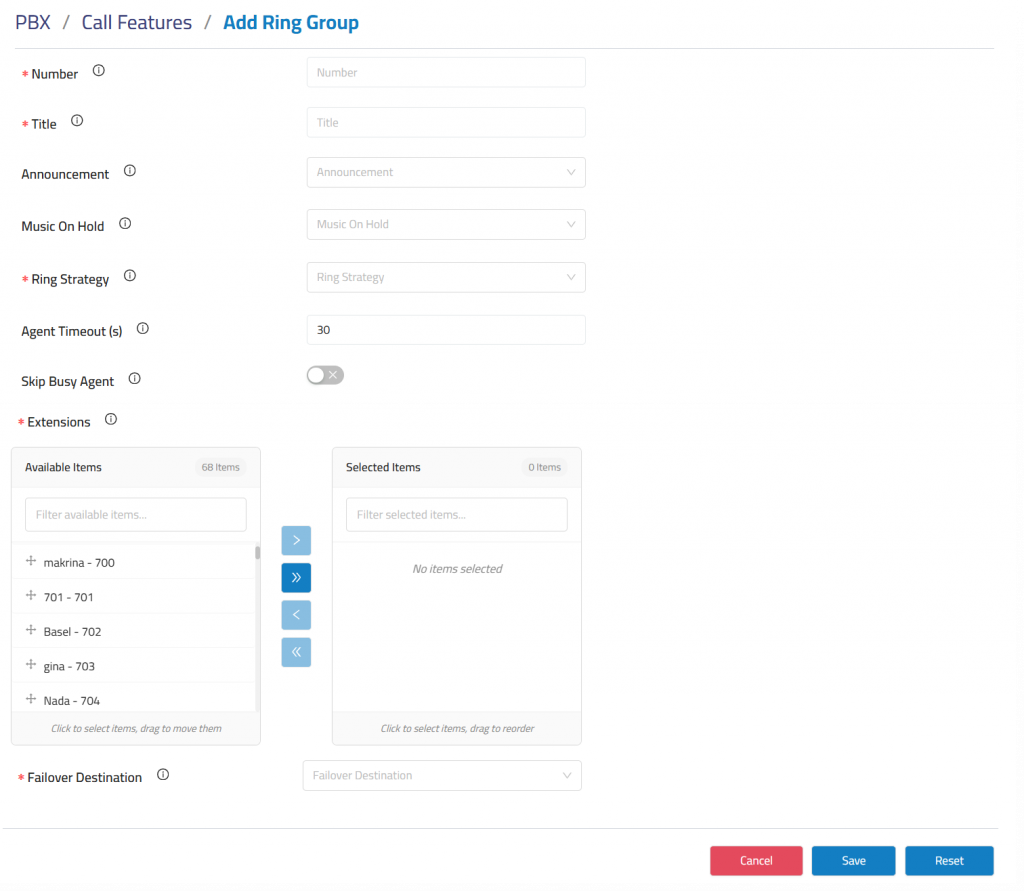The image size is (1024, 891).
Task: Toggle the Skip Busy Agent switch
Action: coord(325,375)
